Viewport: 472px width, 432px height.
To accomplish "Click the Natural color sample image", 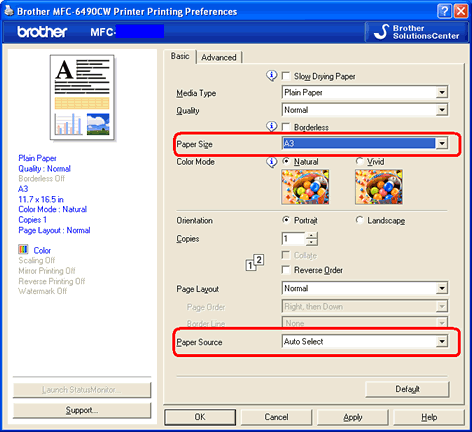I will 305,187.
